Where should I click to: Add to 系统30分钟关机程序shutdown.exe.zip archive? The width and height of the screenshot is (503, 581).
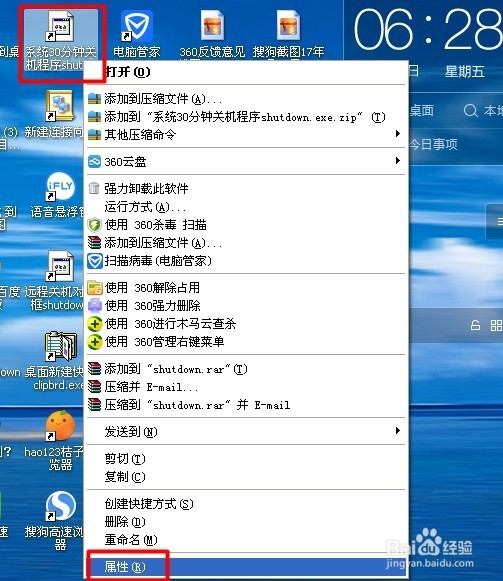coord(246,117)
